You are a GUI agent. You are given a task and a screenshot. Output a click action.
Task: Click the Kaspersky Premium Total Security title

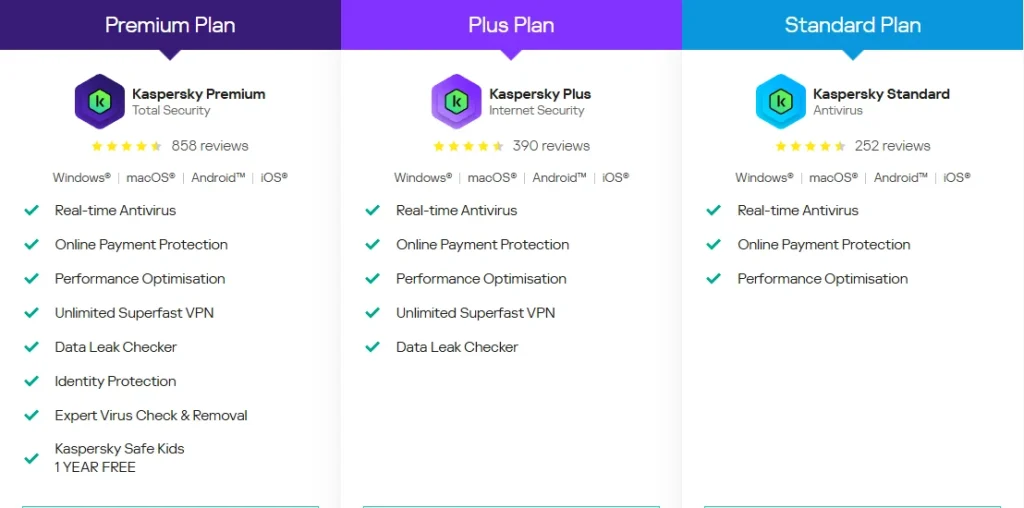point(199,101)
